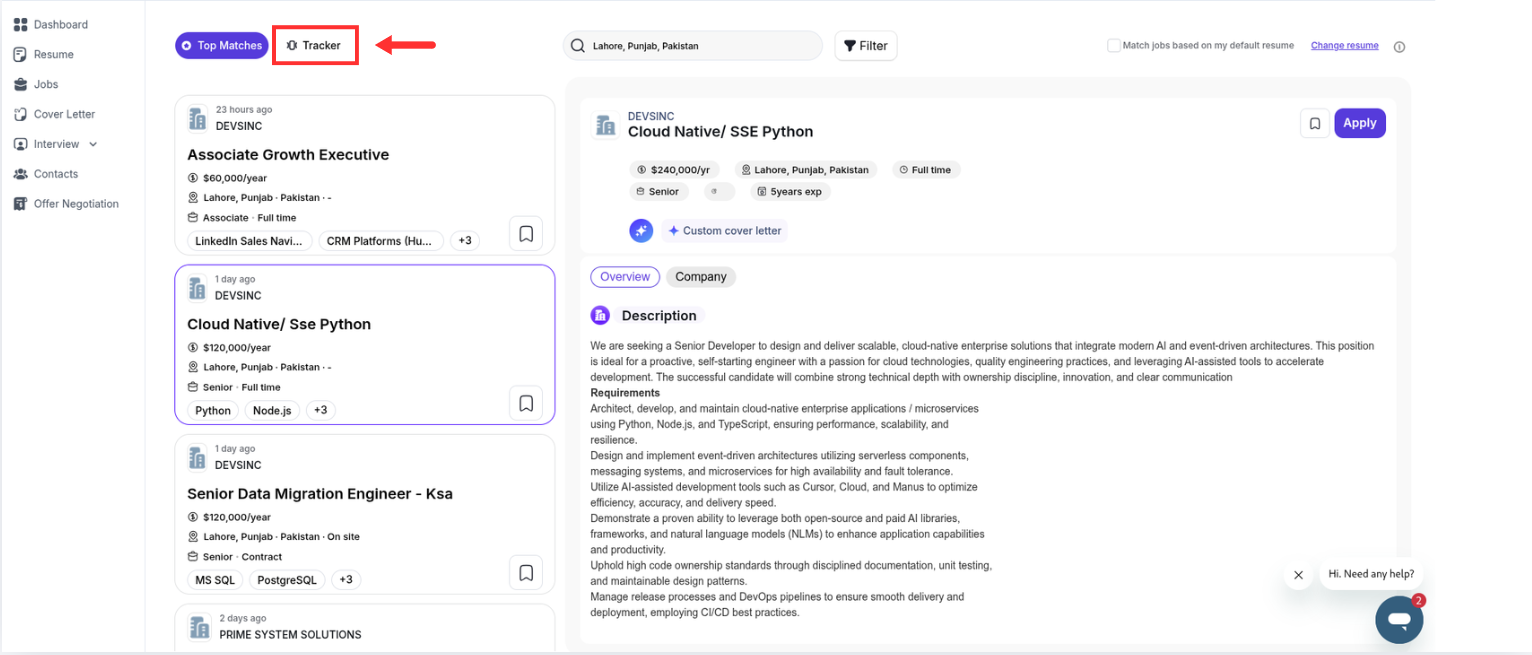Image resolution: width=1532 pixels, height=655 pixels.
Task: Click the CRM Platforms skill tag
Action: click(x=381, y=241)
